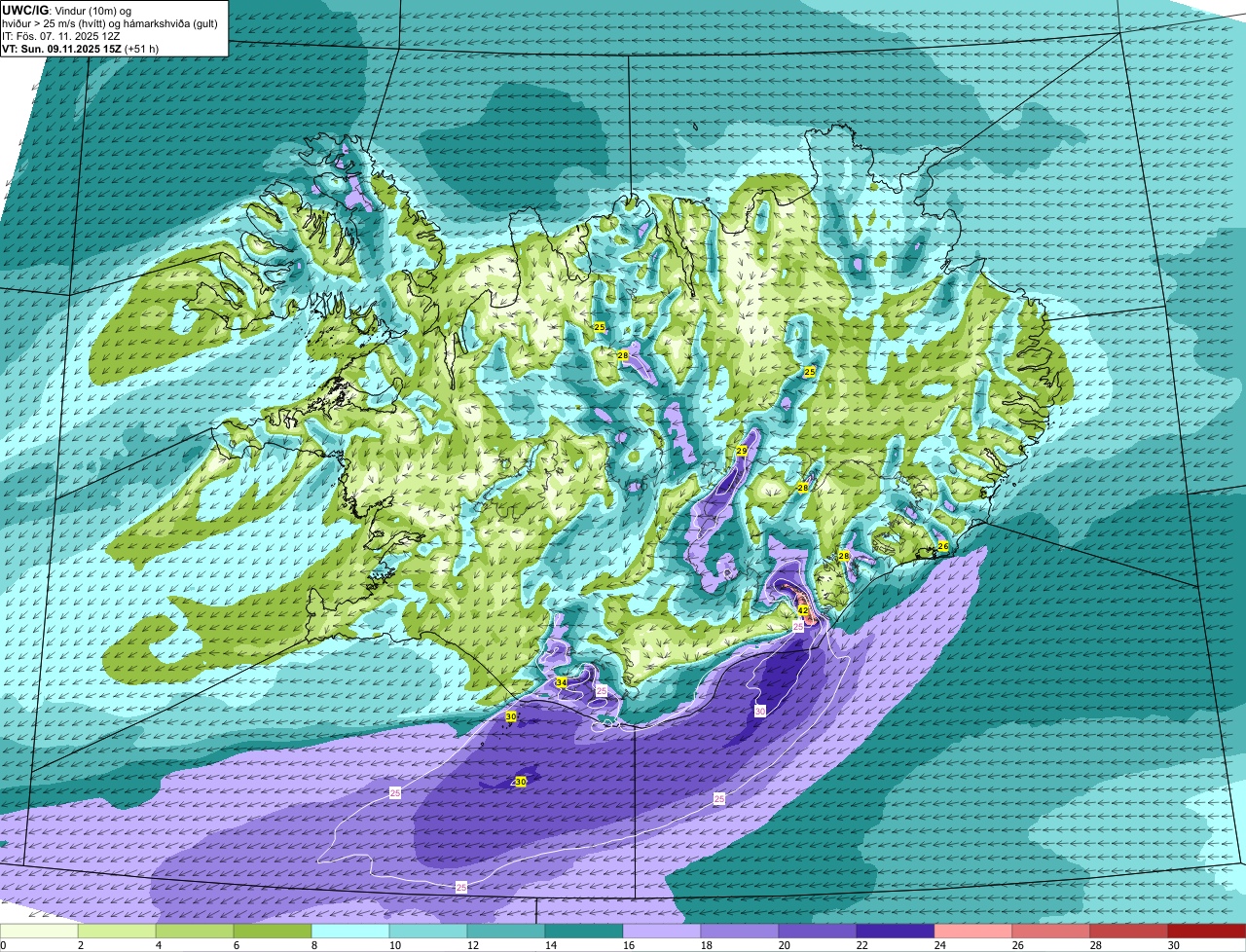Image resolution: width=1246 pixels, height=952 pixels.
Task: Click the legend tick label 16
Action: [x=628, y=945]
